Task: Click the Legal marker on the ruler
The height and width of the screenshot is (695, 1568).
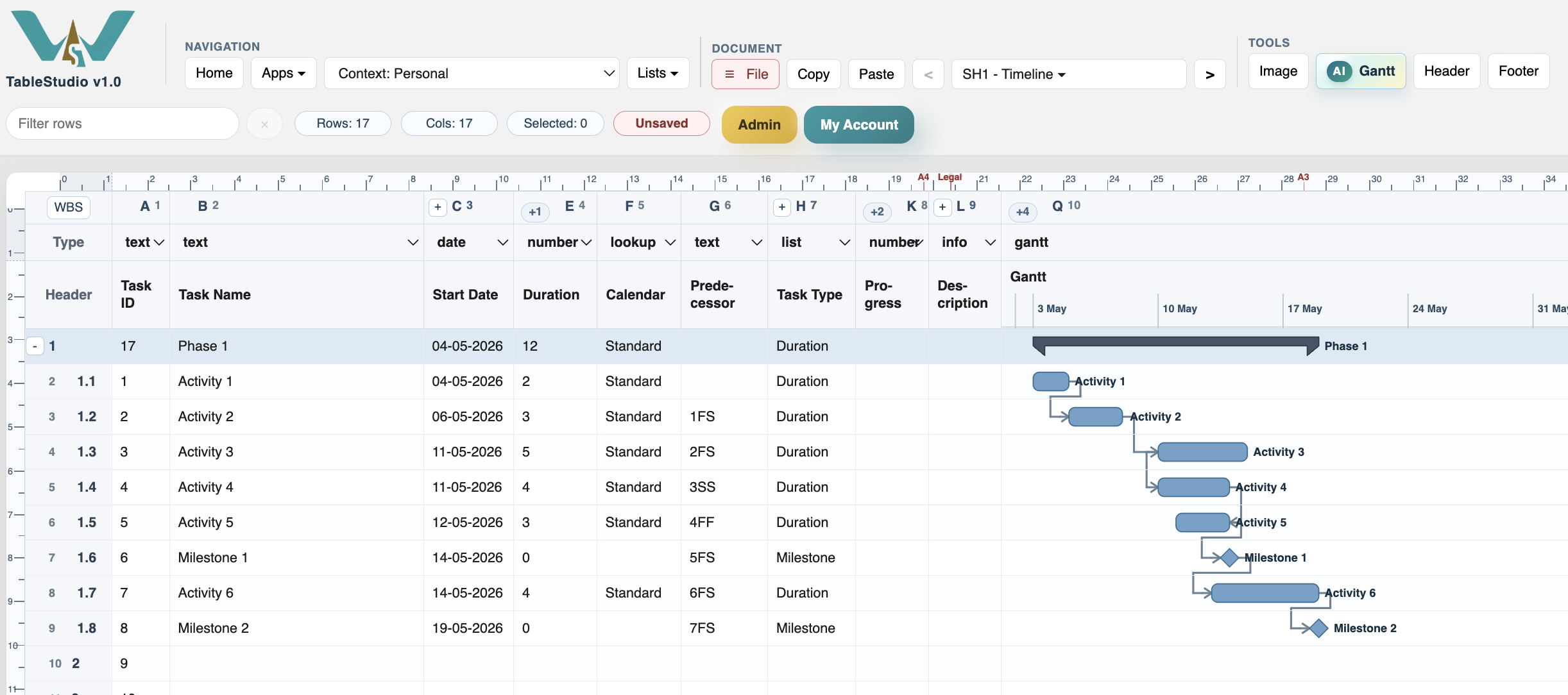Action: click(x=950, y=177)
